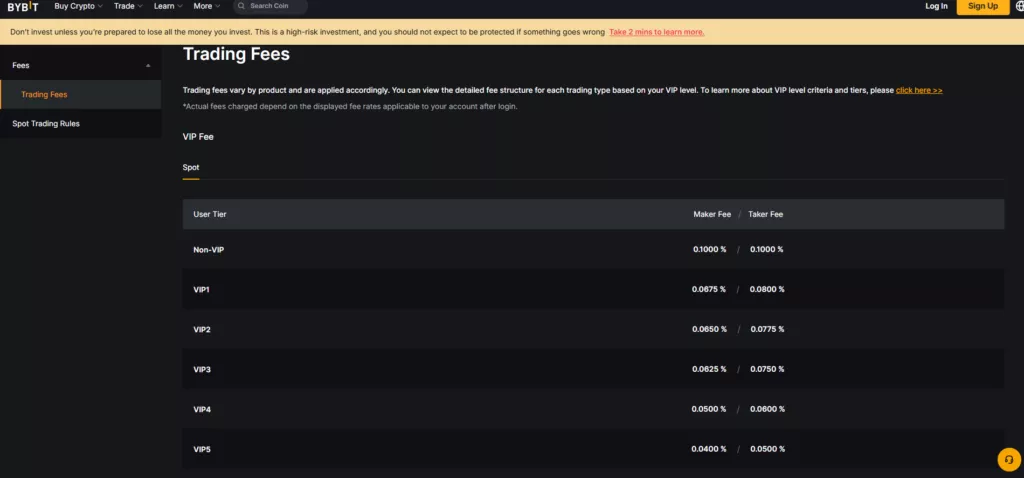Image resolution: width=1024 pixels, height=478 pixels.
Task: Collapse the Fees sidebar section arrow
Action: tap(148, 65)
